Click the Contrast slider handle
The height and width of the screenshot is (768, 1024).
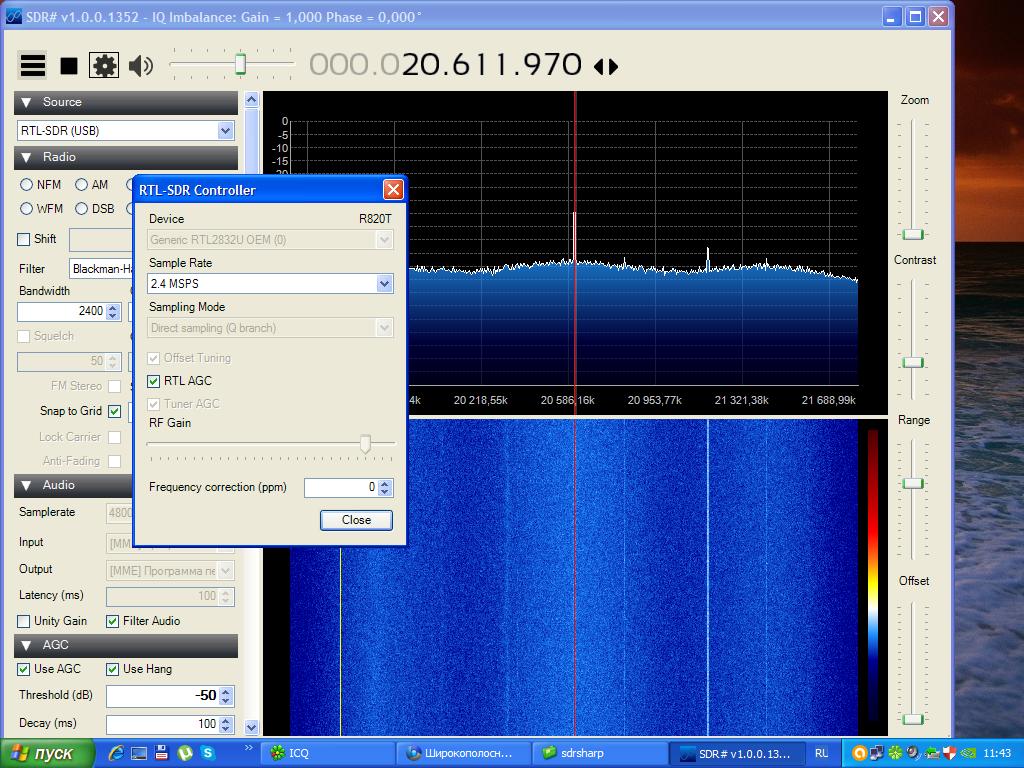click(912, 362)
